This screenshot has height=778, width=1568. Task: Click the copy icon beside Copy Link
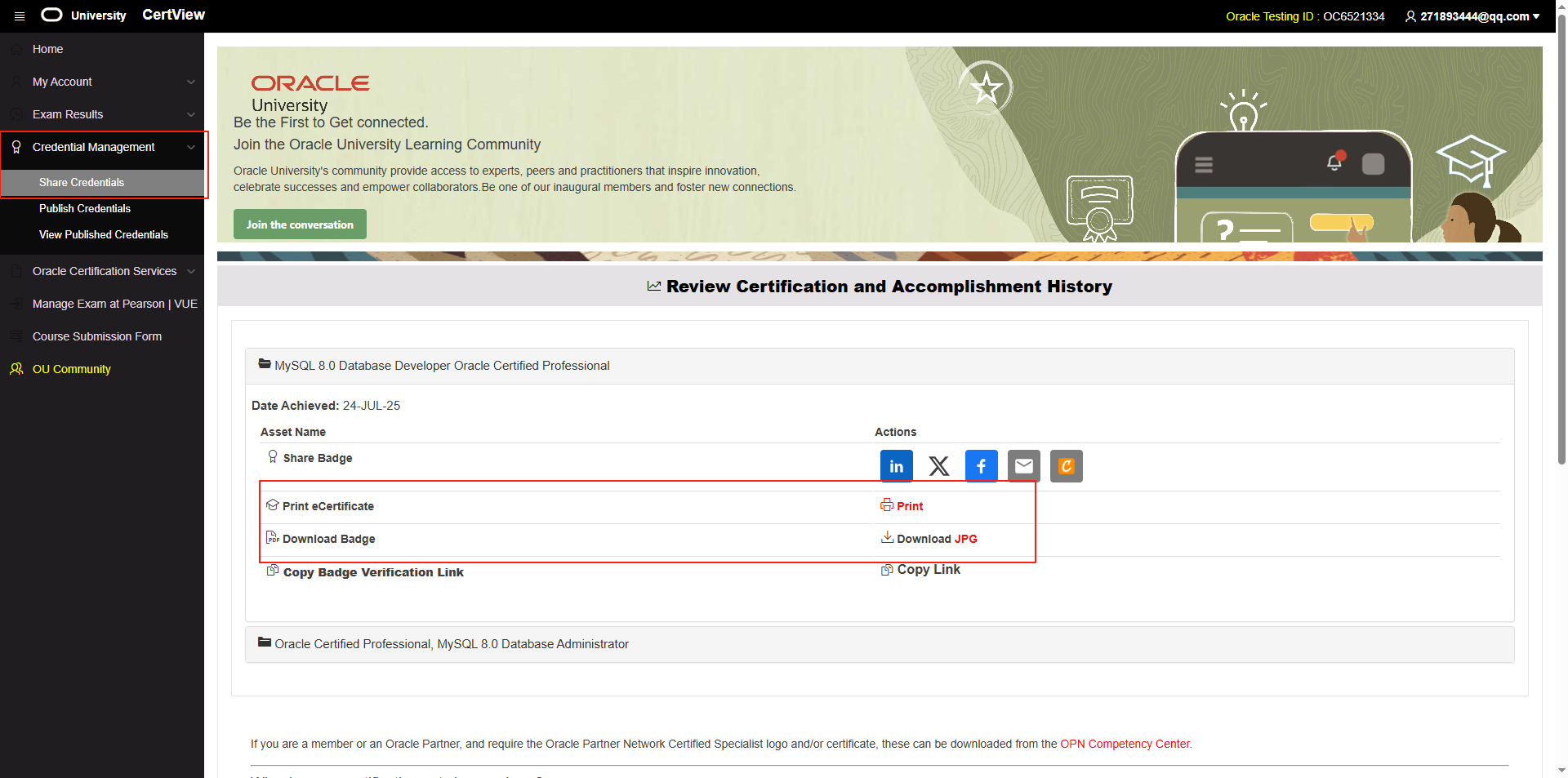point(887,570)
